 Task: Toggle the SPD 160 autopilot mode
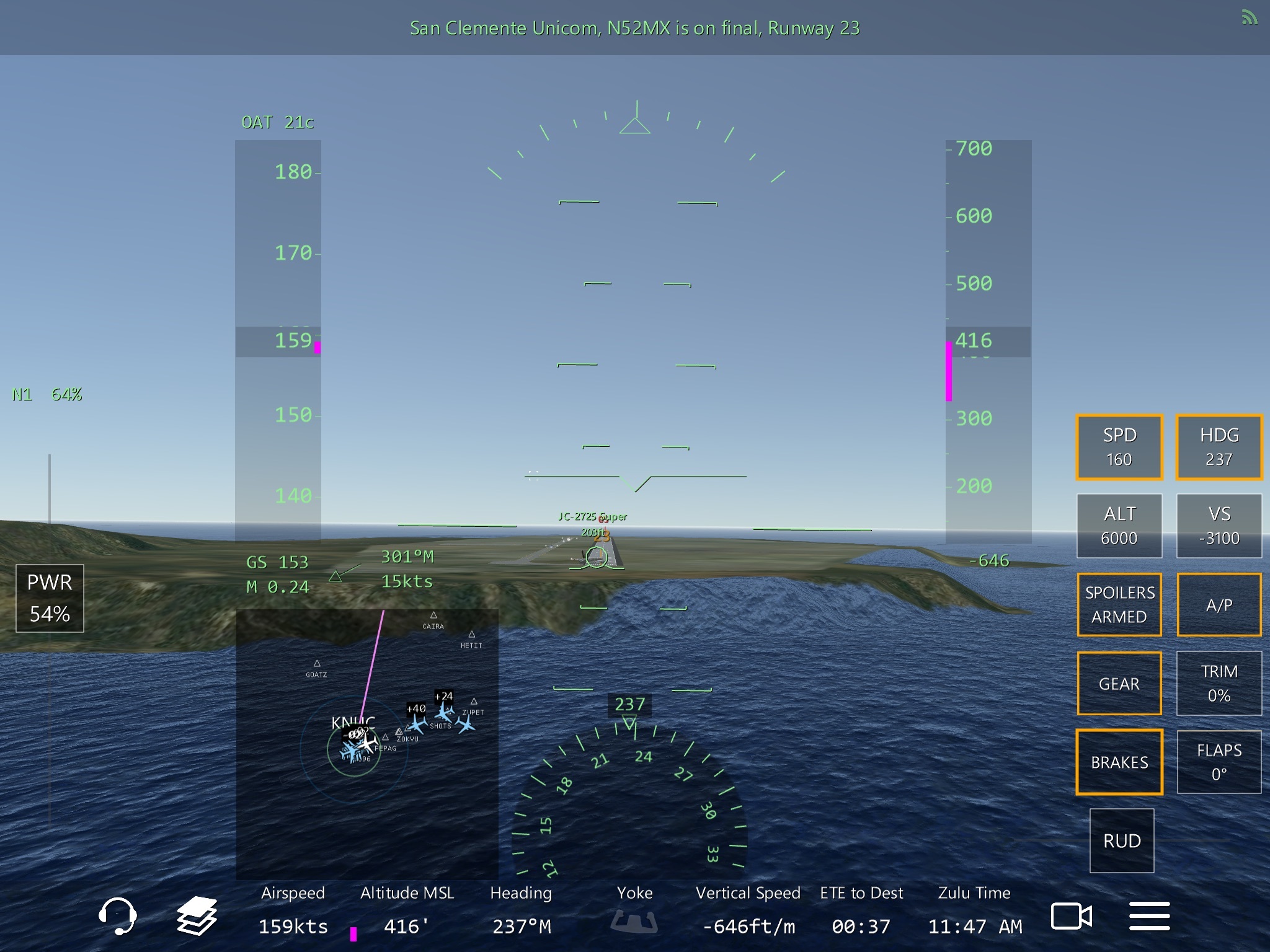pyautogui.click(x=1119, y=447)
